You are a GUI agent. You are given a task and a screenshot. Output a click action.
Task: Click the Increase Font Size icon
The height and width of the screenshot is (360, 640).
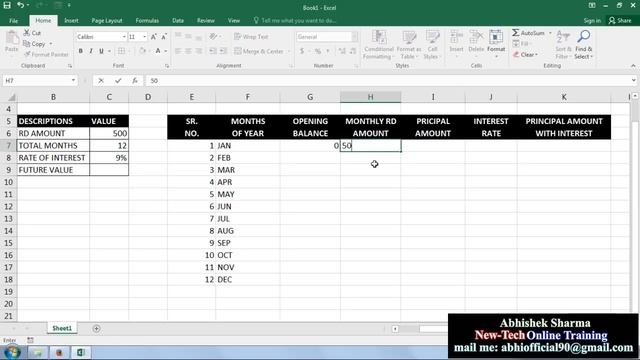[153, 37]
